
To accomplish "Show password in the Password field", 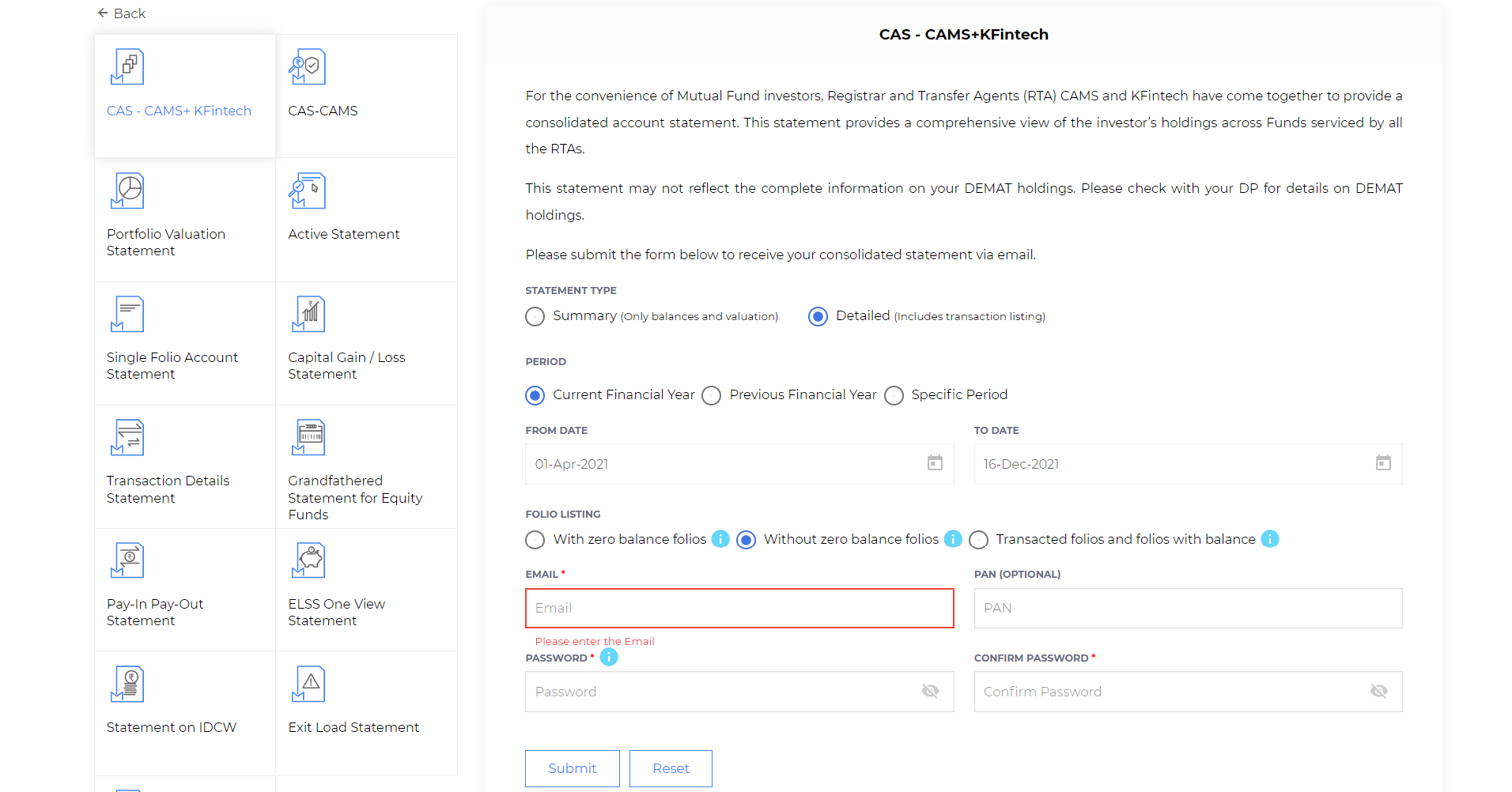I will (x=930, y=692).
